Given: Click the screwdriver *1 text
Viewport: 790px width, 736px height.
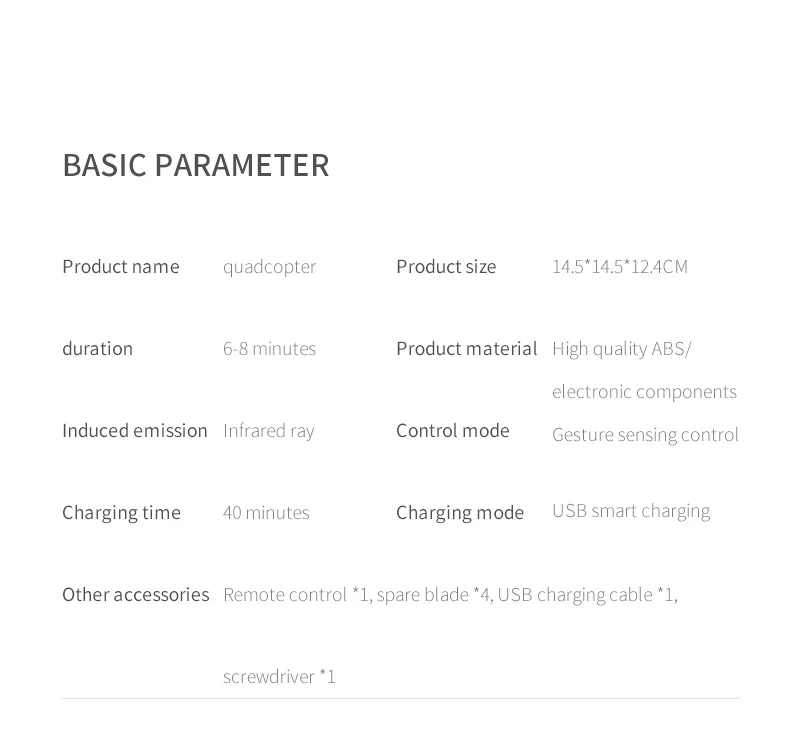Looking at the screenshot, I should (x=279, y=677).
